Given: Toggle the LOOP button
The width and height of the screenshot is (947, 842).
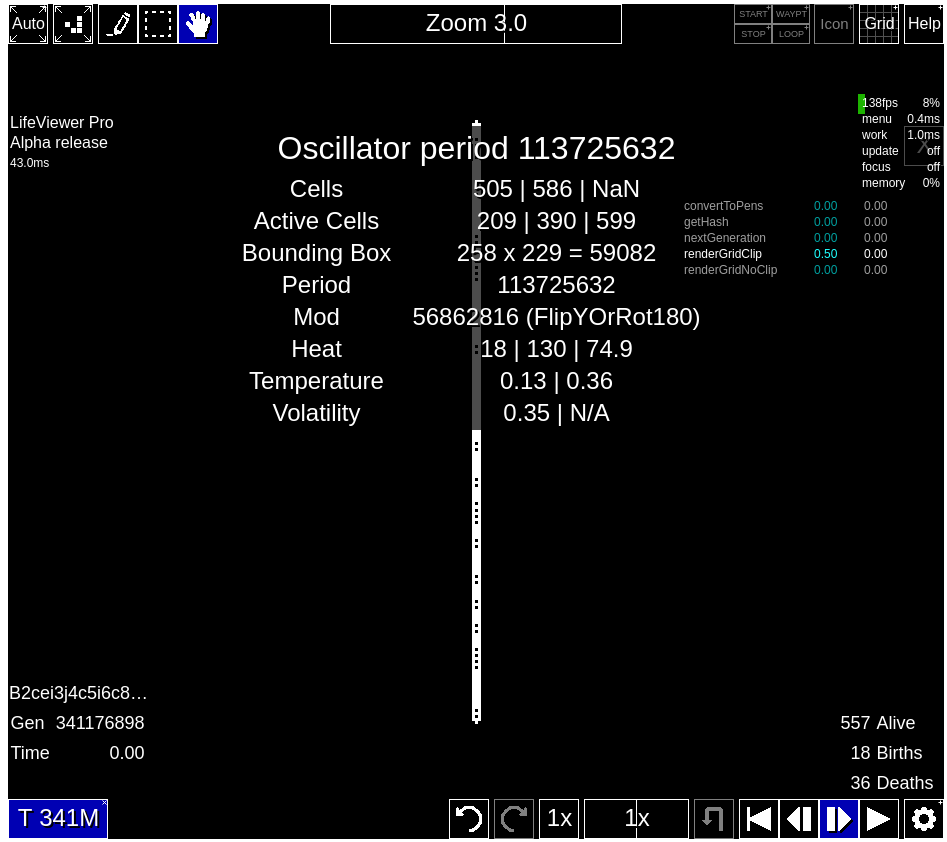Looking at the screenshot, I should [x=791, y=34].
